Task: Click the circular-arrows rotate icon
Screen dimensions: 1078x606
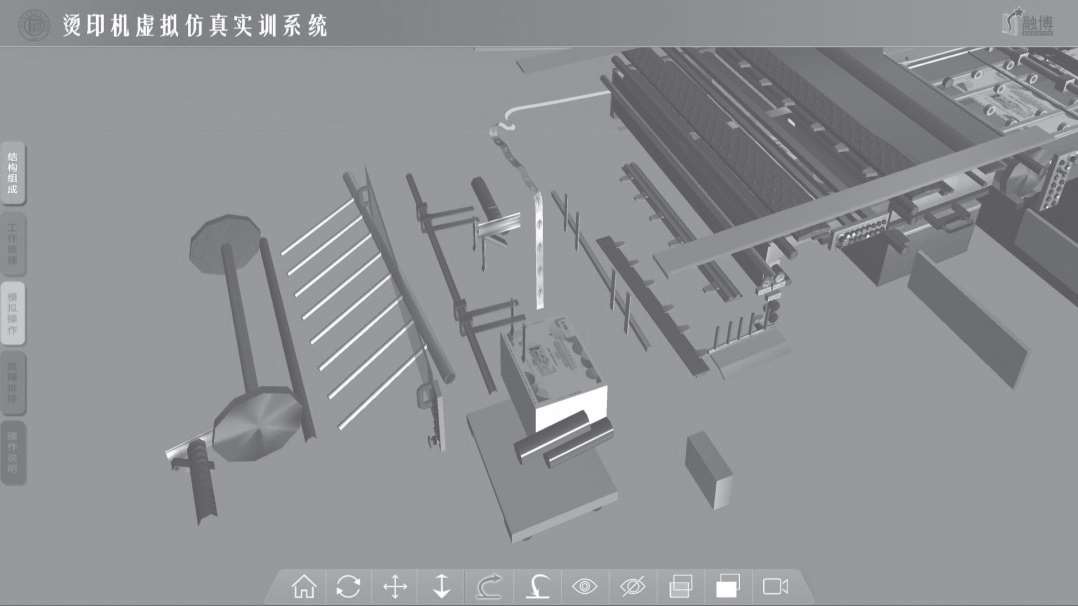Action: click(349, 586)
